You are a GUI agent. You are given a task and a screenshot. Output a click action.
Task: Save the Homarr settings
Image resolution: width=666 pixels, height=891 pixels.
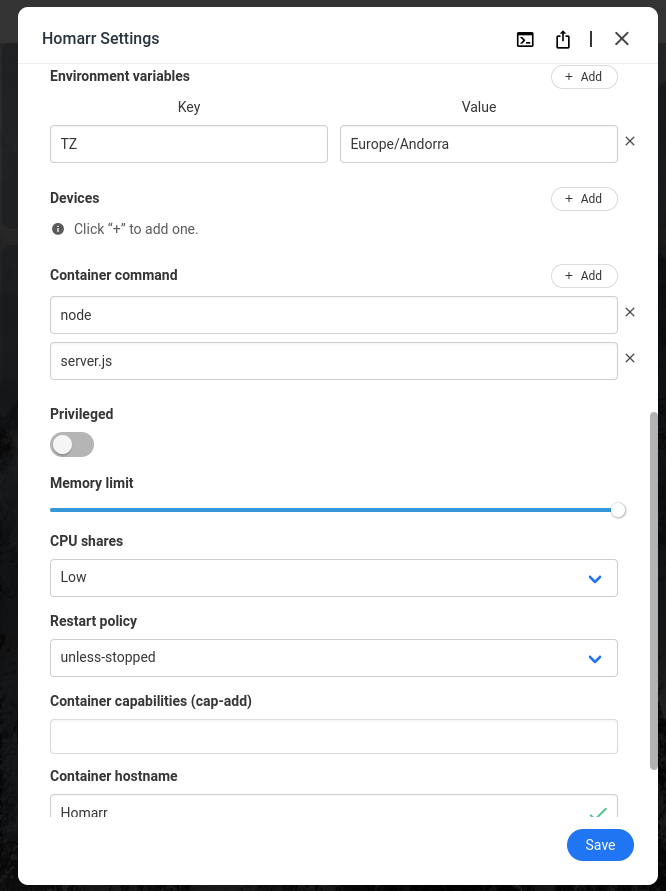[600, 845]
